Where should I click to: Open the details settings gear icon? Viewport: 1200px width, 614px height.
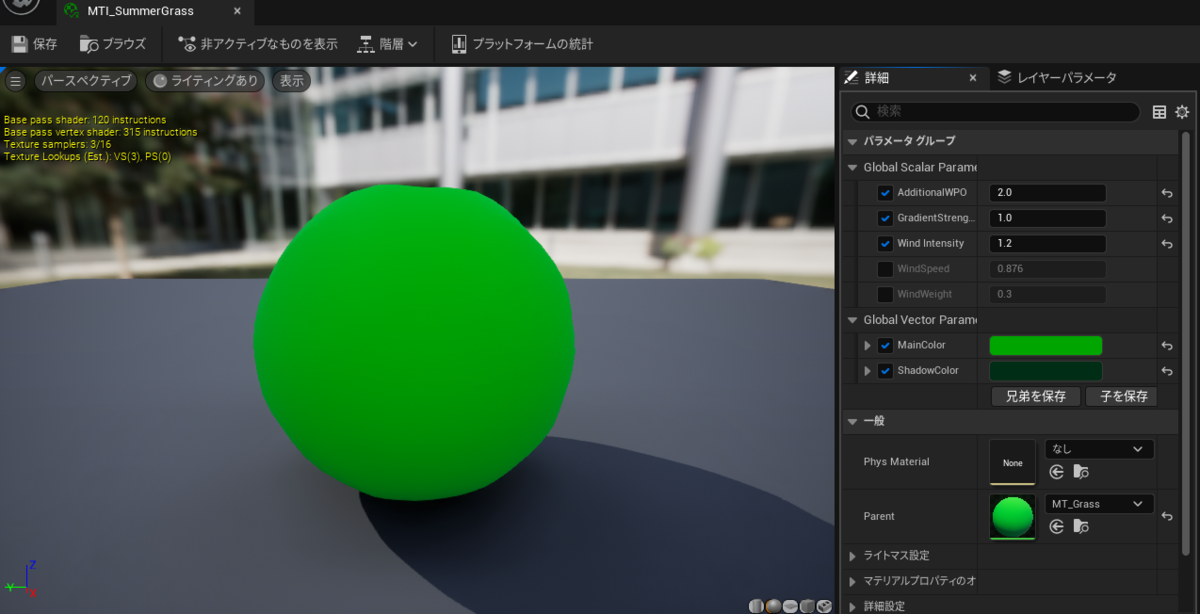pyautogui.click(x=1182, y=112)
